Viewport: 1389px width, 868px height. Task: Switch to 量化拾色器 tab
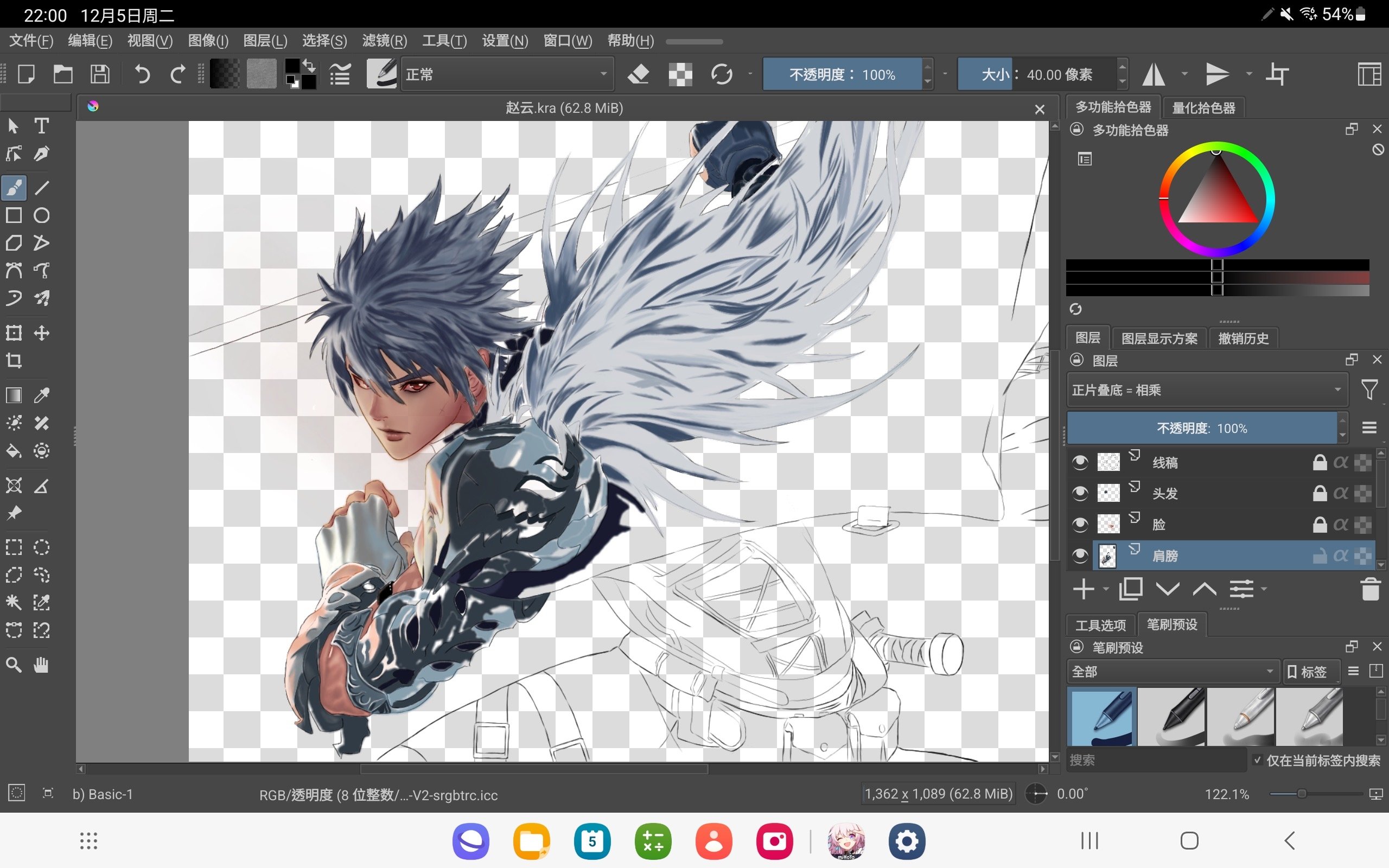pos(1203,108)
